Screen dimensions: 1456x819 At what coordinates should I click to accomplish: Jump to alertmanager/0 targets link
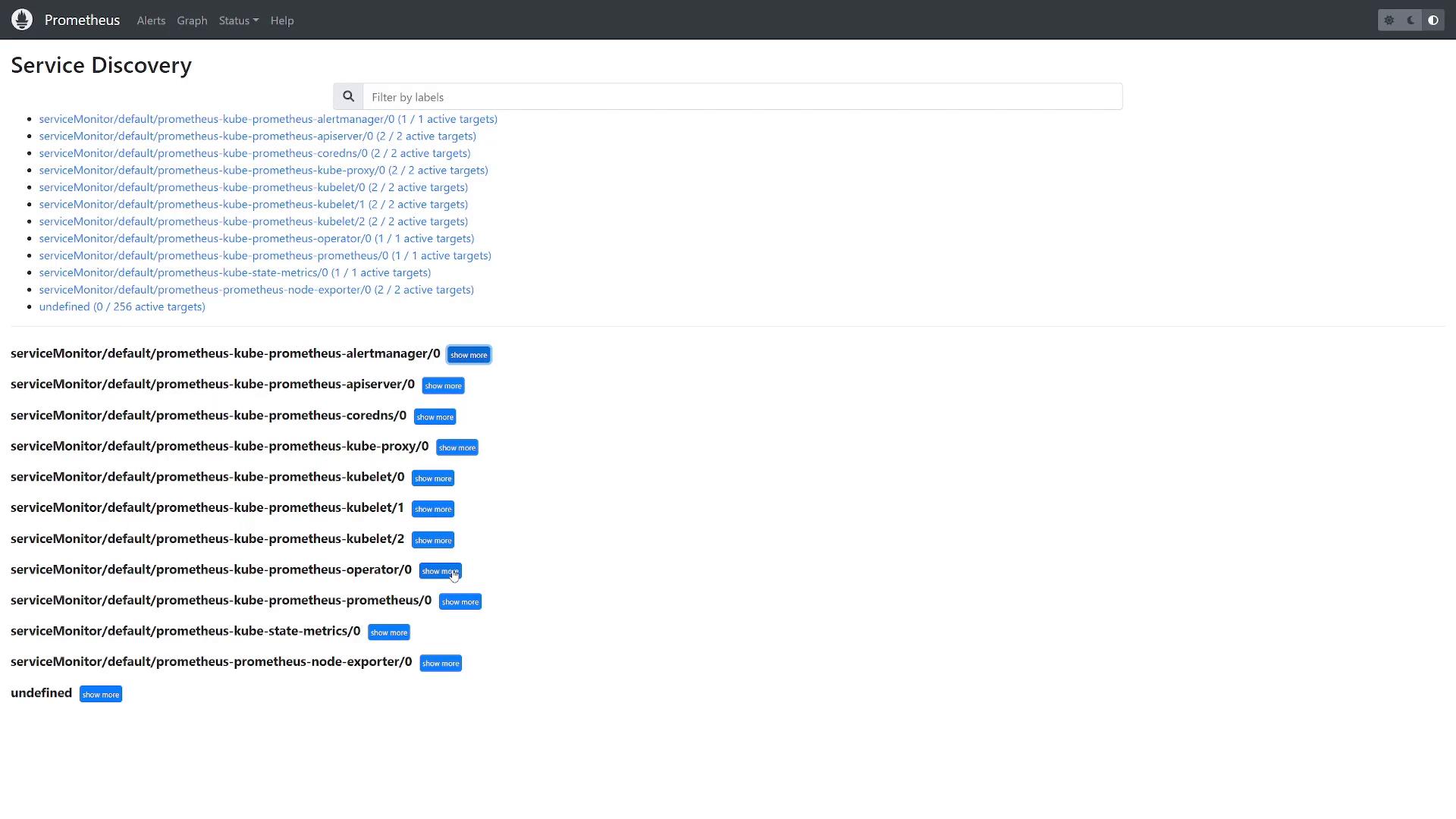[268, 119]
